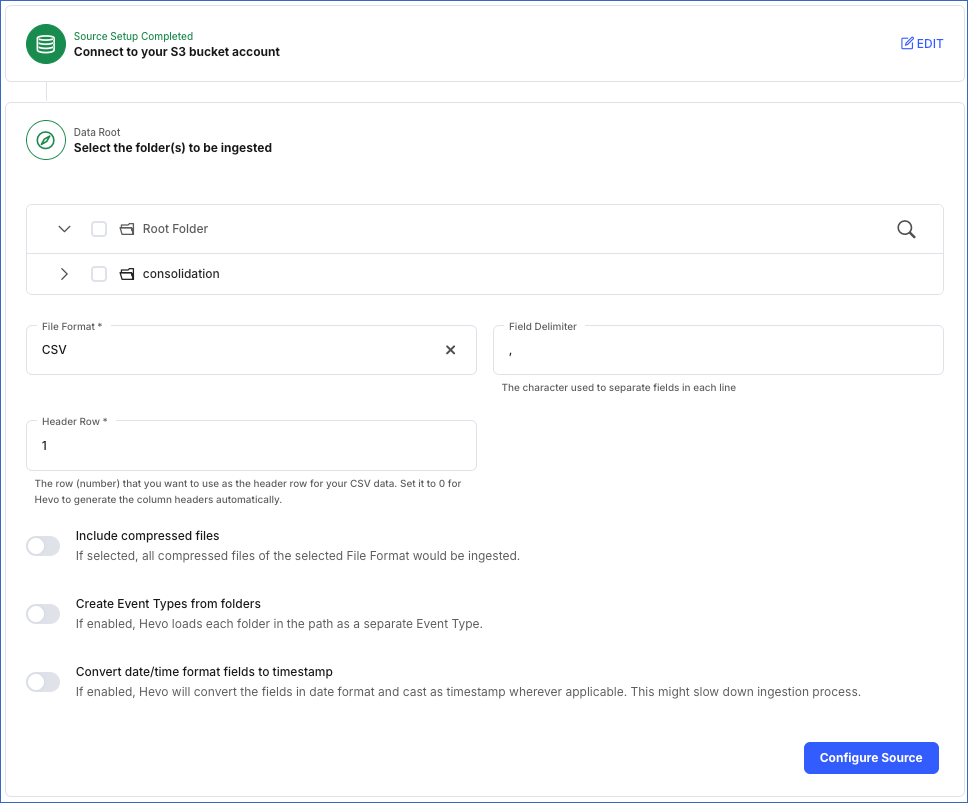Click the green database source icon
Image resolution: width=968 pixels, height=803 pixels.
click(46, 44)
